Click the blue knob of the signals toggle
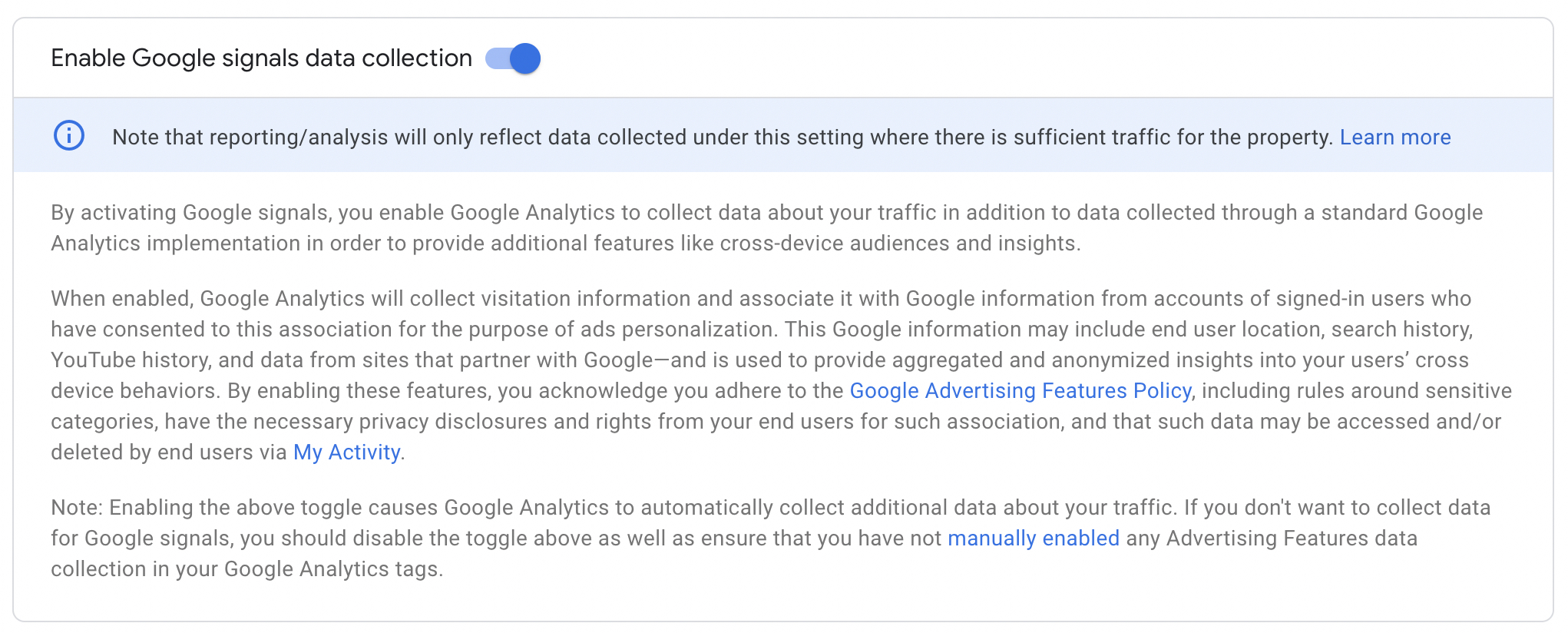 [525, 58]
